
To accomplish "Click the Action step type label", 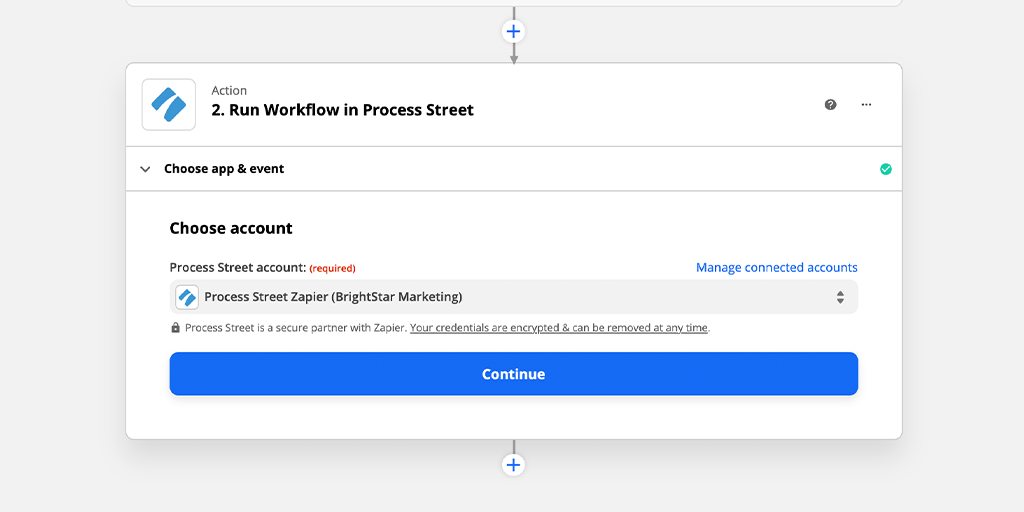I will click(229, 91).
